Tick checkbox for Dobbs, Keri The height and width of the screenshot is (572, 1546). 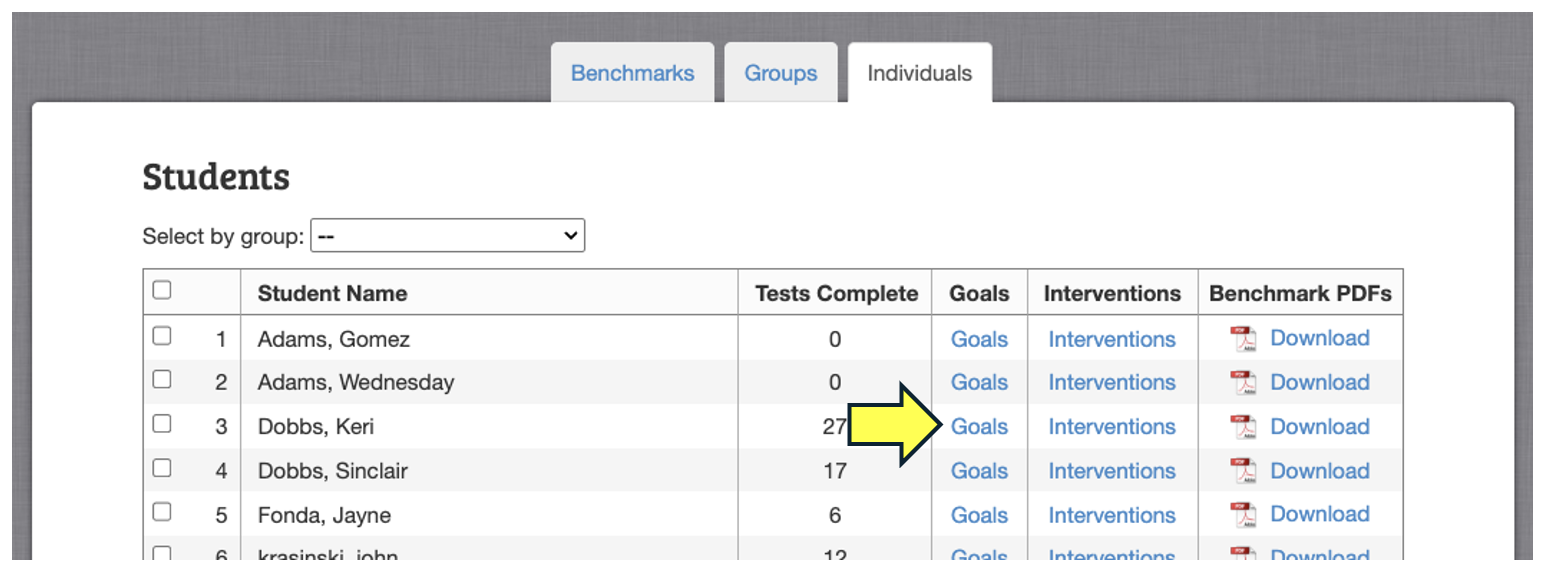[x=162, y=424]
